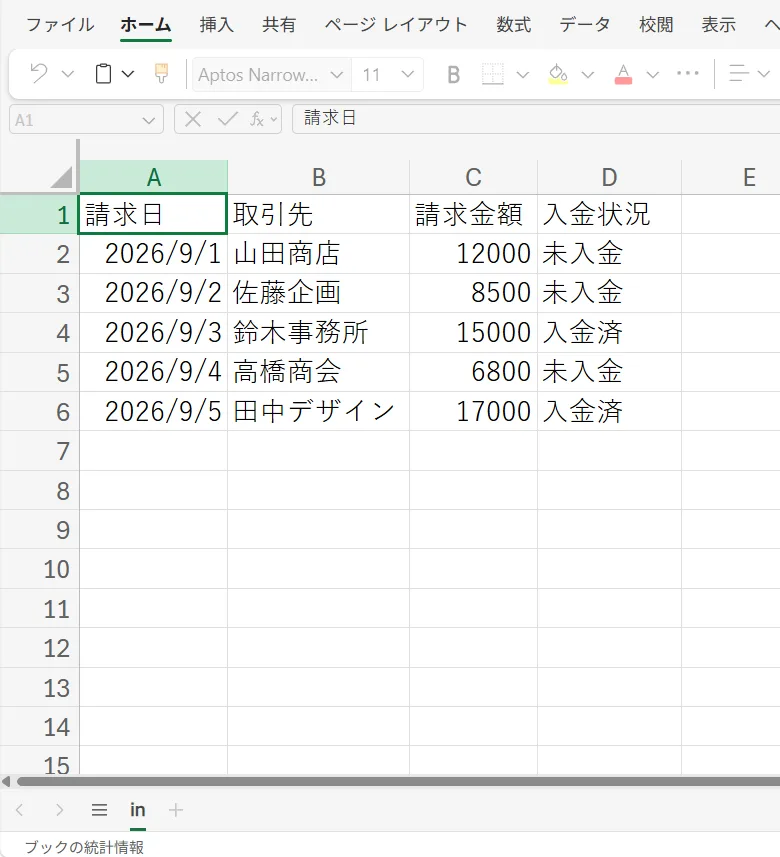780x857 pixels.
Task: Expand the Paste options dropdown arrow
Action: [128, 74]
